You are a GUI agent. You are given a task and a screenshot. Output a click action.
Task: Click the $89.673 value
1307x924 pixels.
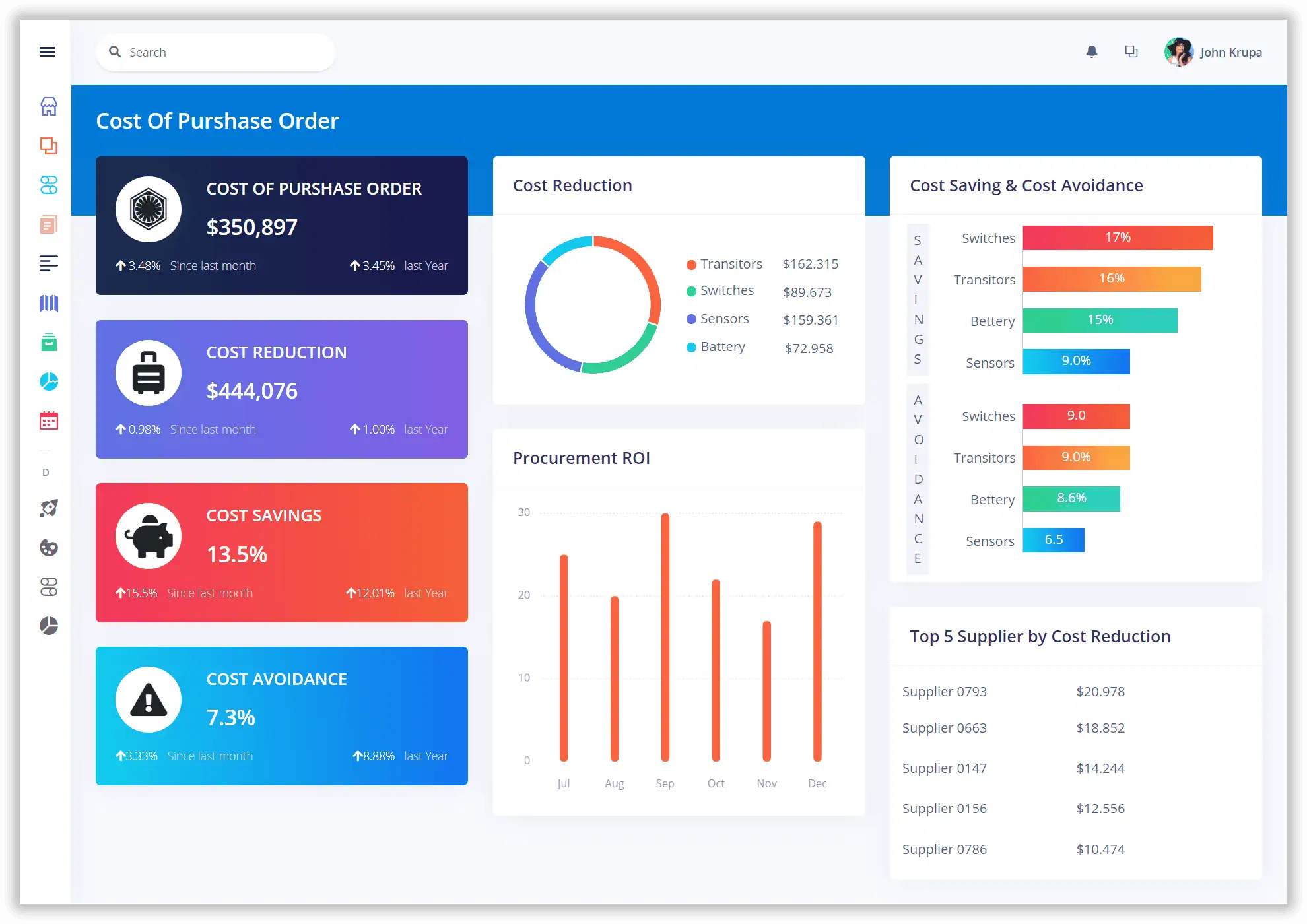click(807, 292)
